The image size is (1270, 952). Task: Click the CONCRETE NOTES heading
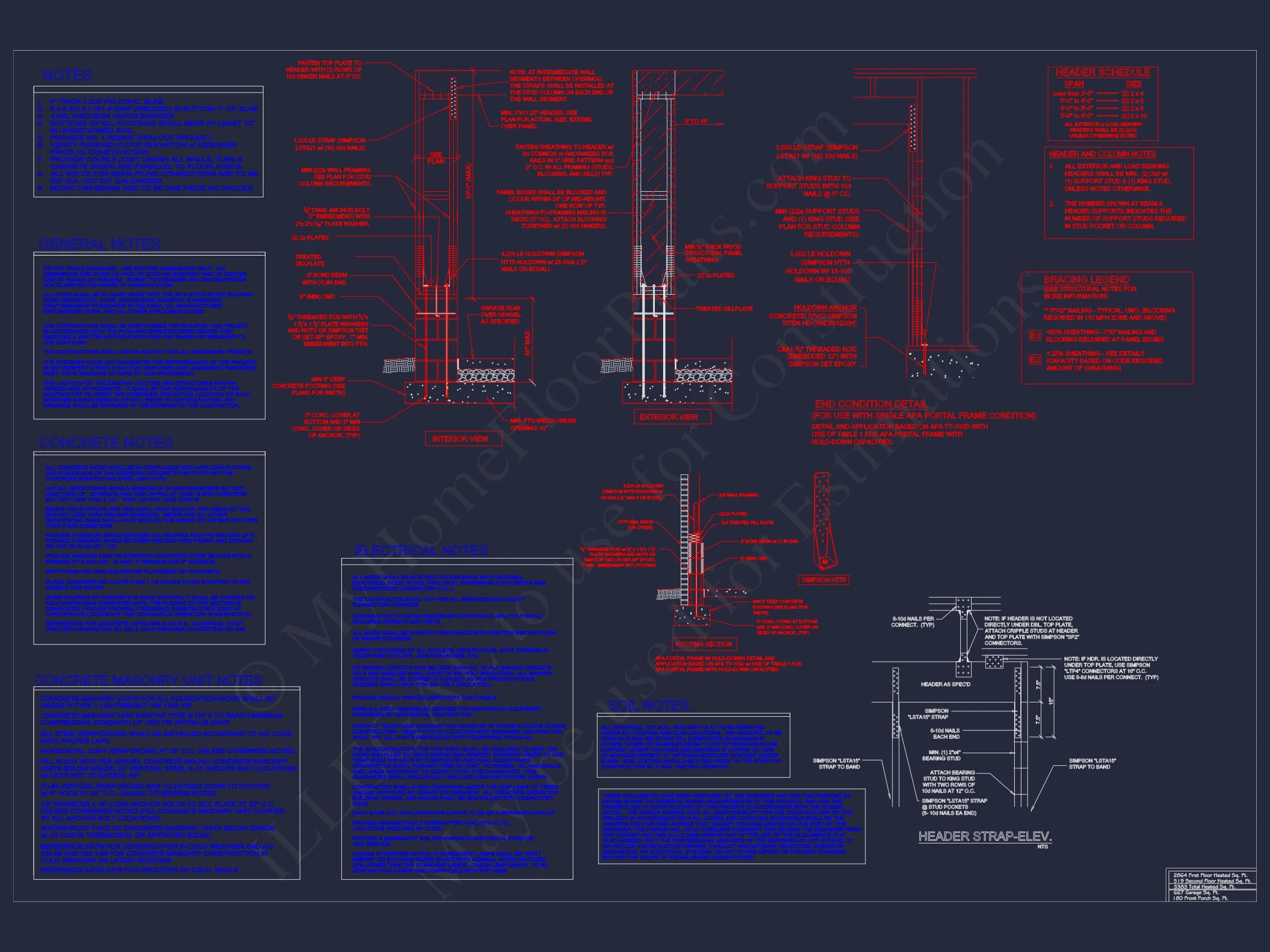tap(106, 443)
